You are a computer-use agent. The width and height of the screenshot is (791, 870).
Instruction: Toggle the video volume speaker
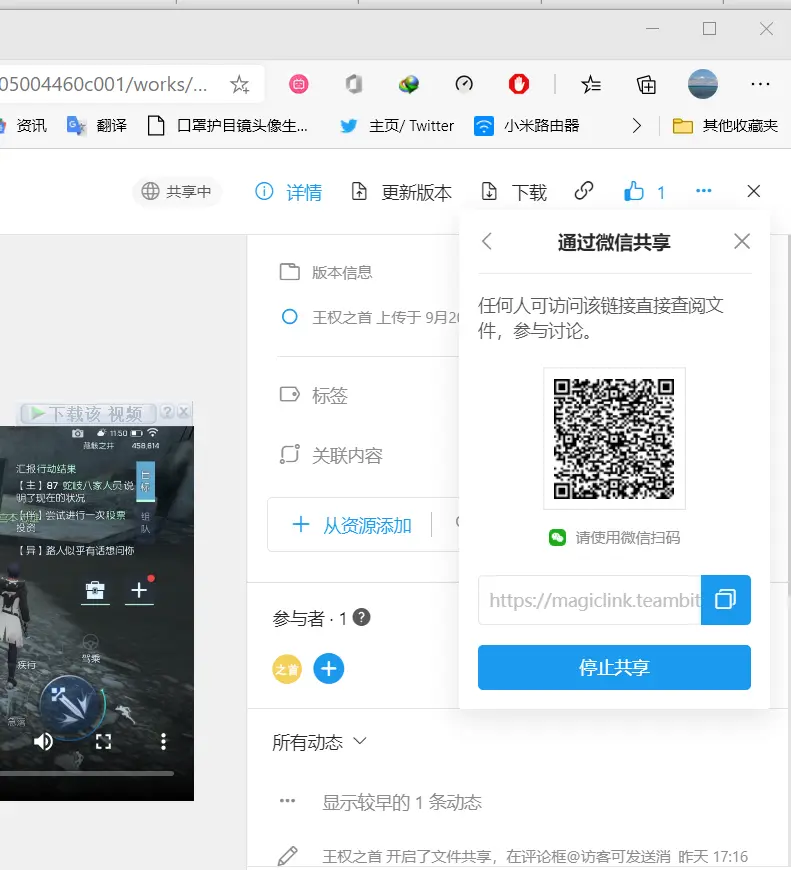tap(43, 741)
